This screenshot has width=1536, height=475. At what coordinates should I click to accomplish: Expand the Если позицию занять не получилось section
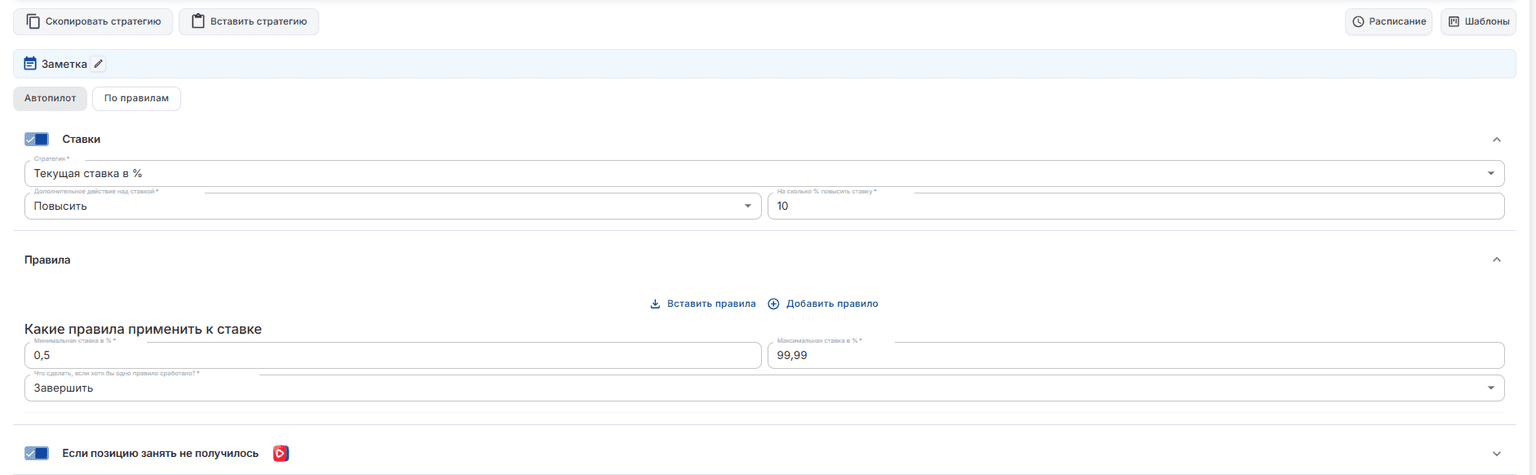[1496, 454]
